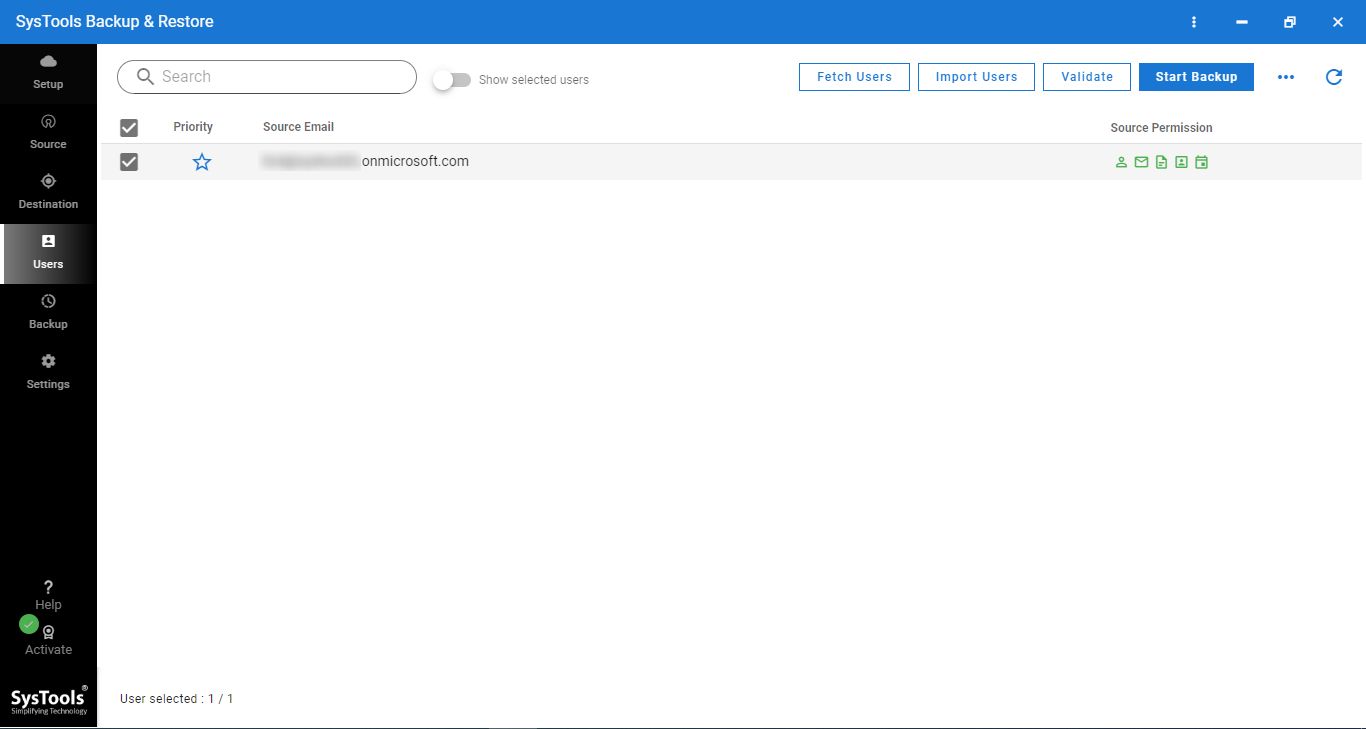Click the green document permission icon

point(1161,162)
